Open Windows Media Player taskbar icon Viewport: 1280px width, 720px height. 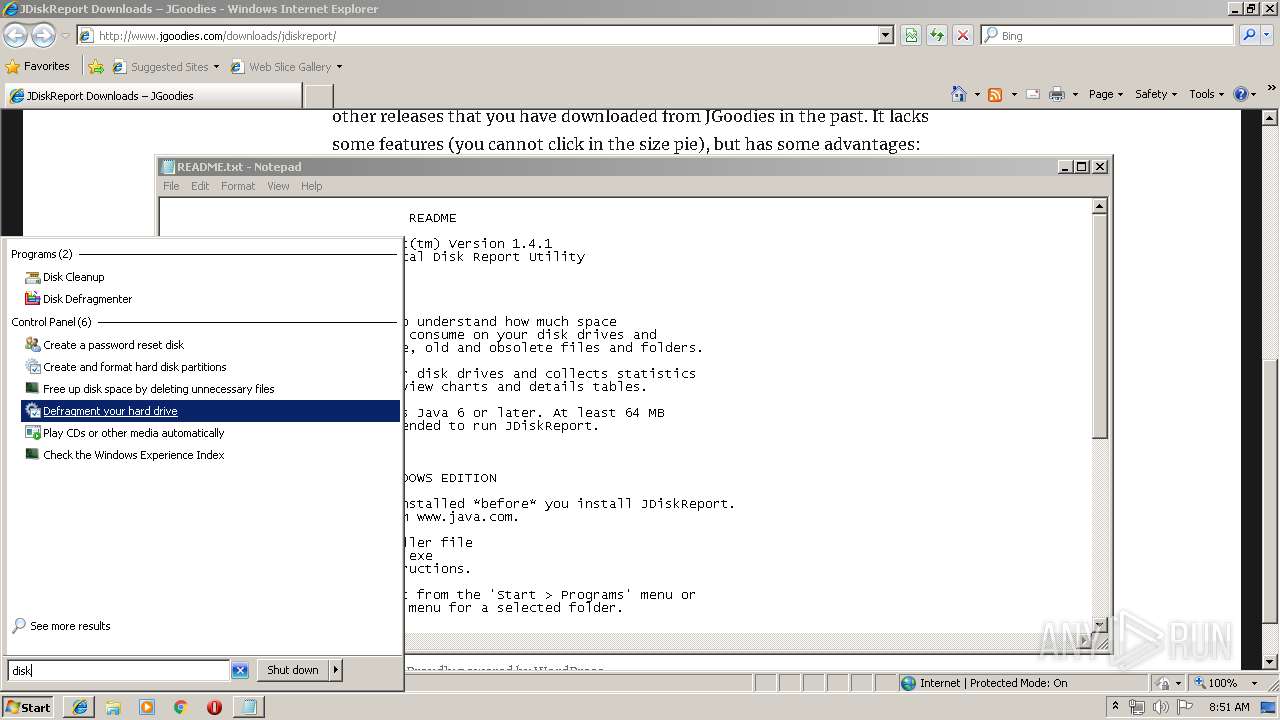[147, 707]
